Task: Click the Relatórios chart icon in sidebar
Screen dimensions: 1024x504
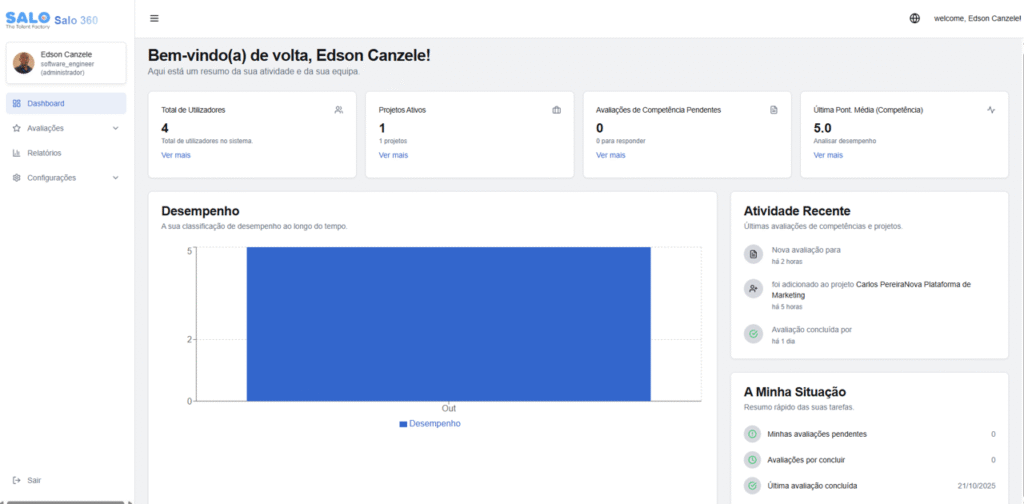Action: 17,153
